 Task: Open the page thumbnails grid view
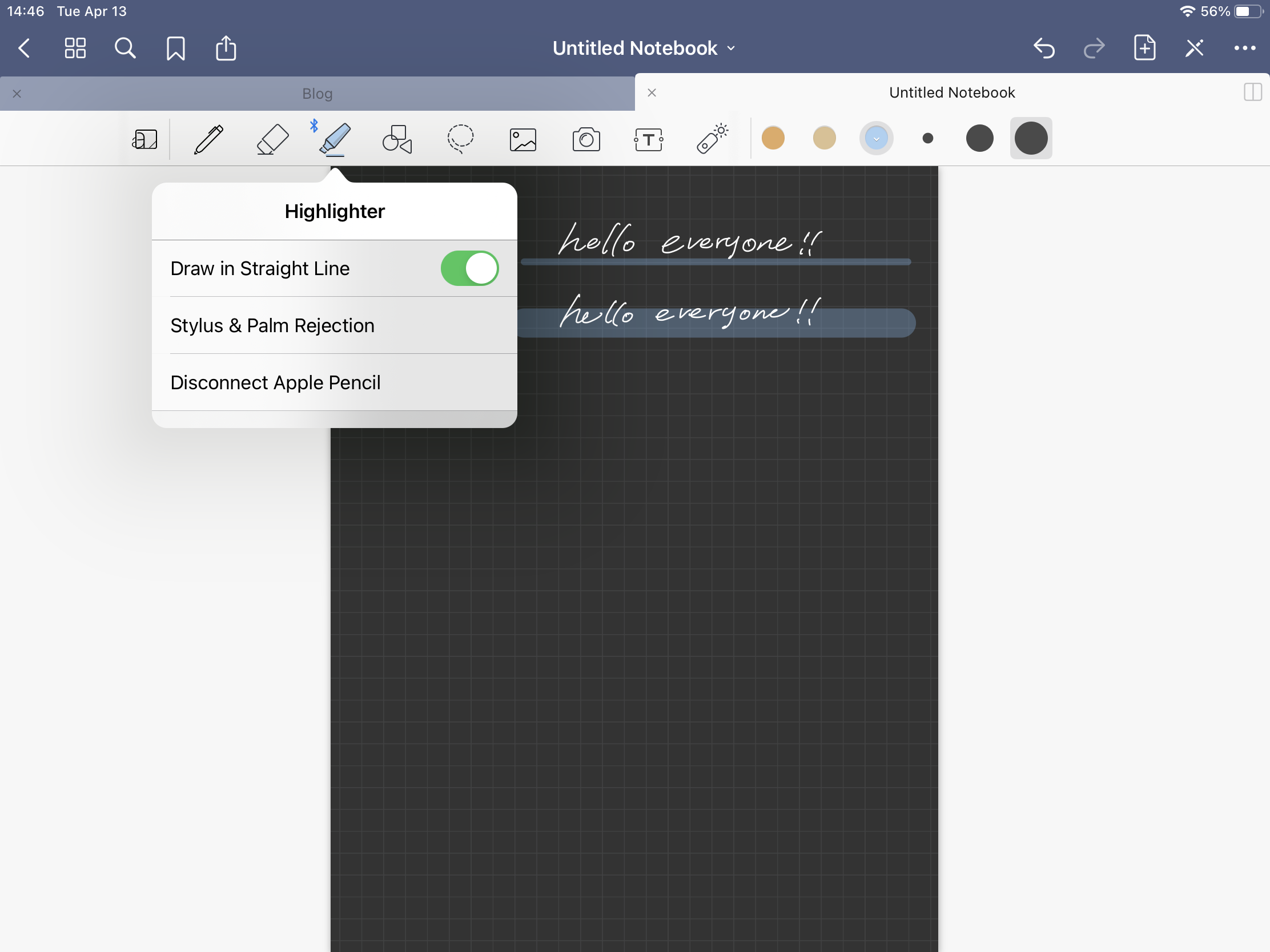point(75,48)
